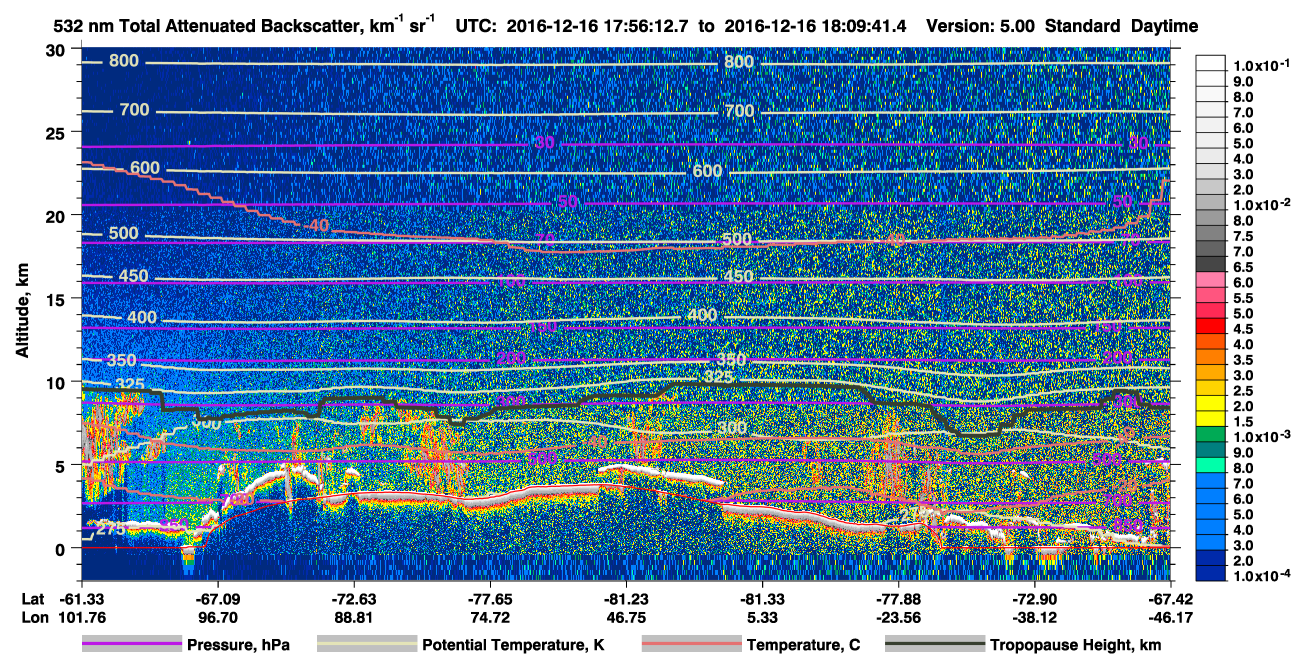This screenshot has height=667, width=1300.
Task: Click the latitude value -77.65
Action: click(x=489, y=600)
